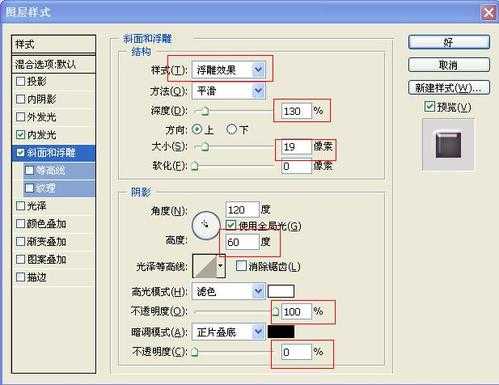The height and width of the screenshot is (385, 499).
Task: Click the 高度 field showing 60
Action: coord(242,242)
